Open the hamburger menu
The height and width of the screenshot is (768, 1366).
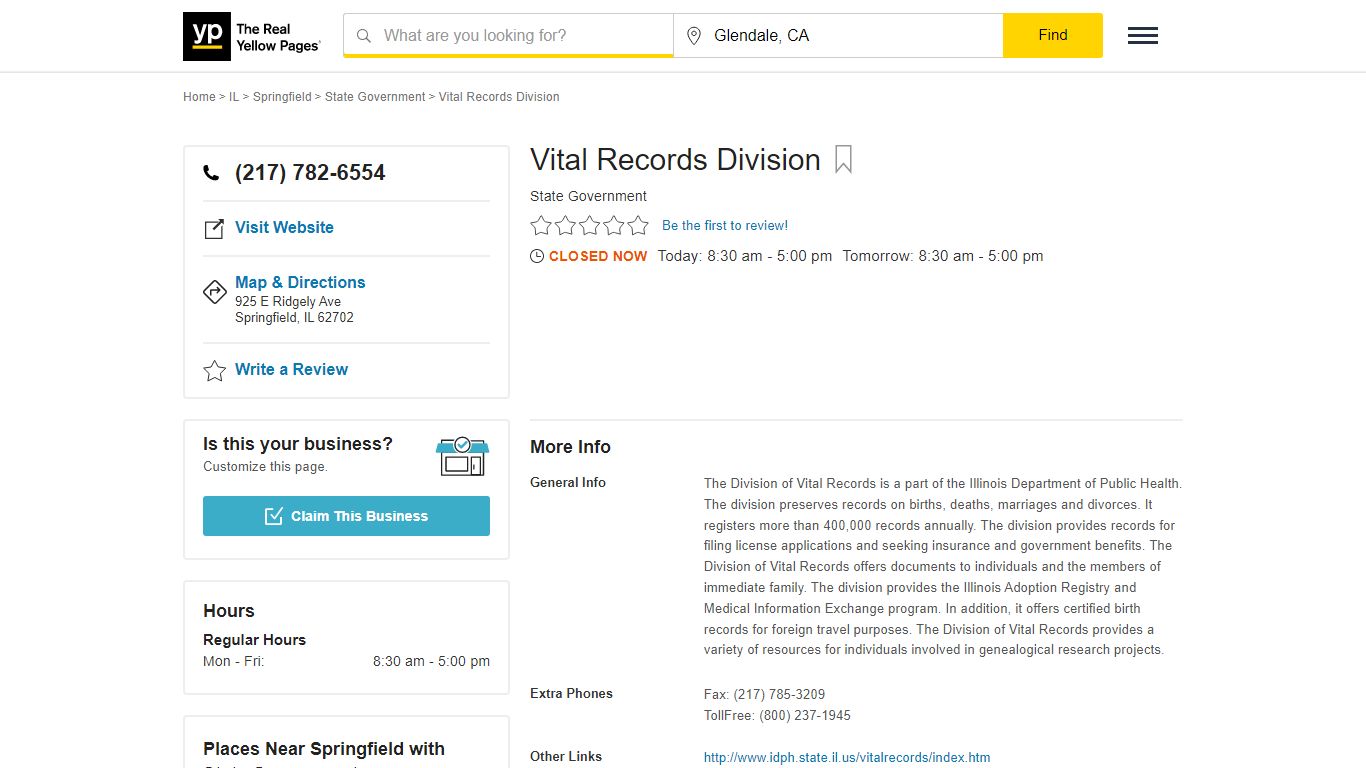(x=1143, y=36)
